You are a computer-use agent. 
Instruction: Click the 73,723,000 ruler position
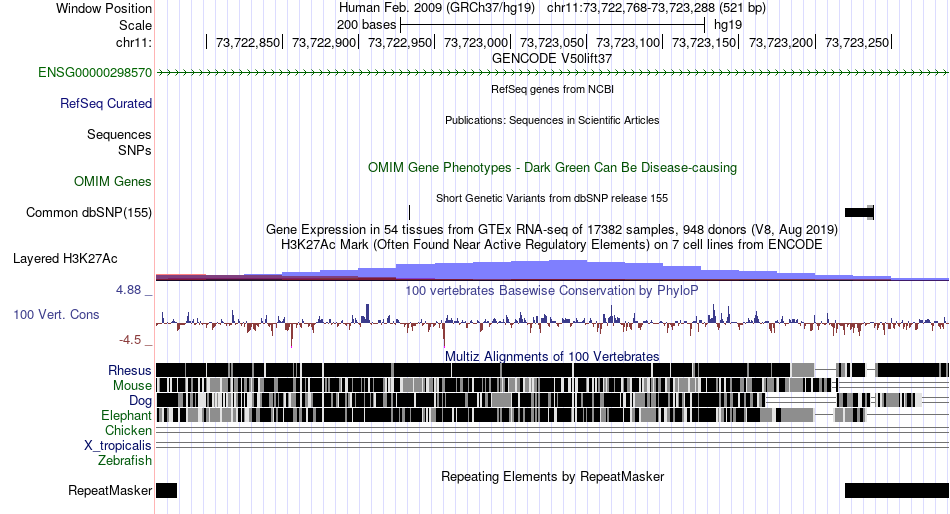(x=476, y=42)
